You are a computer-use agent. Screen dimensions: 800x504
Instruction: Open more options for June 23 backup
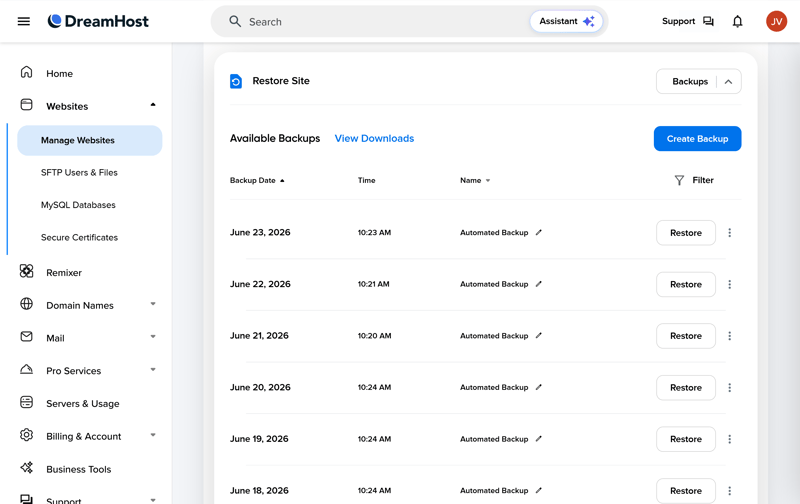pyautogui.click(x=730, y=233)
